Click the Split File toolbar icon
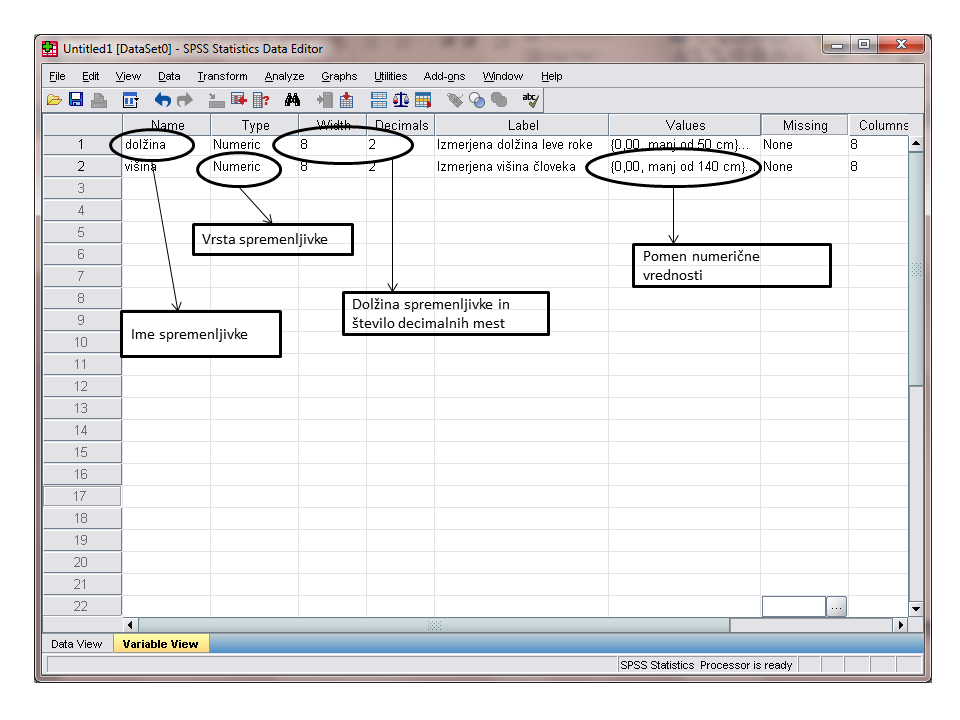960x720 pixels. [379, 100]
